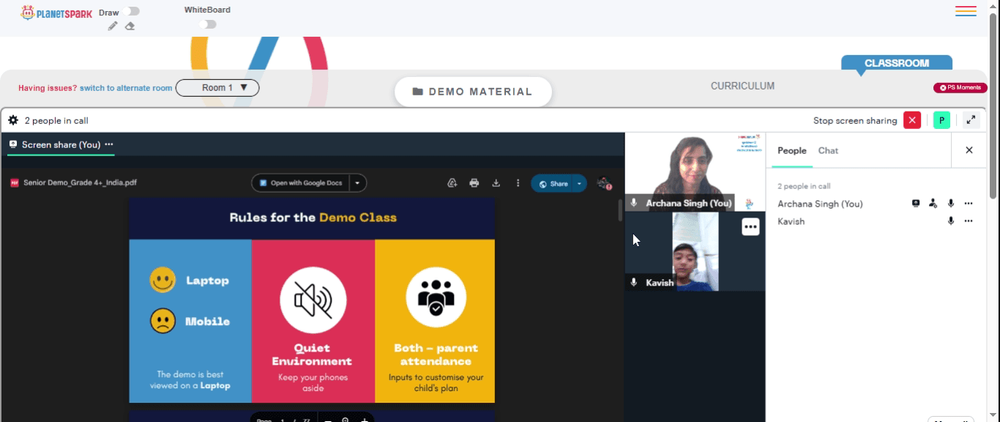Click the Google account avatar in PDF viewer
This screenshot has height=422, width=1000.
(604, 183)
